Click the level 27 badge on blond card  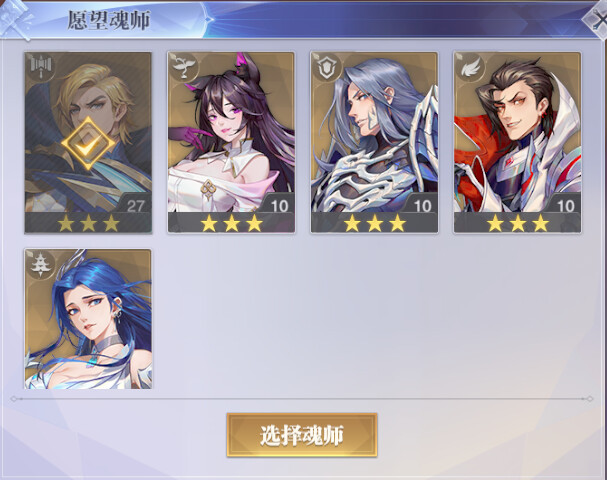point(135,206)
